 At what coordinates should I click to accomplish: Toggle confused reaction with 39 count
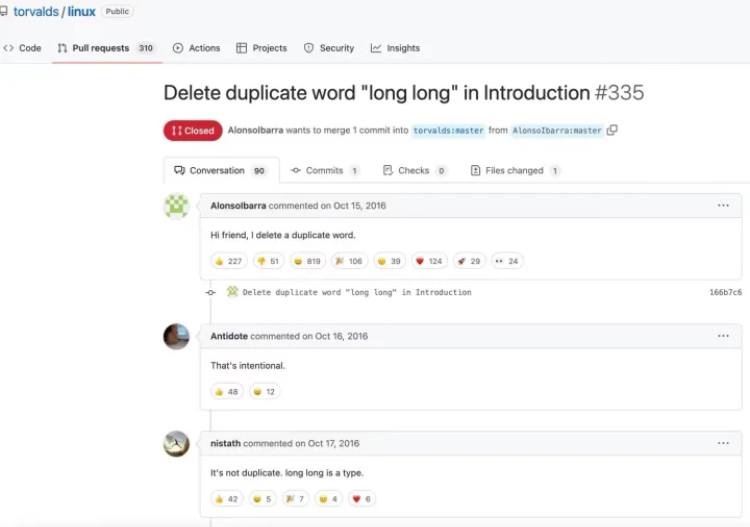tap(389, 261)
